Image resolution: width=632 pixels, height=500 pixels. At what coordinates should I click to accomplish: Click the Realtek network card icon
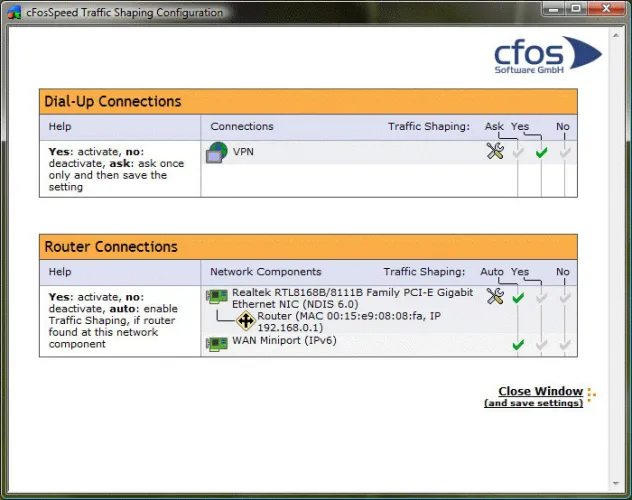tap(217, 296)
